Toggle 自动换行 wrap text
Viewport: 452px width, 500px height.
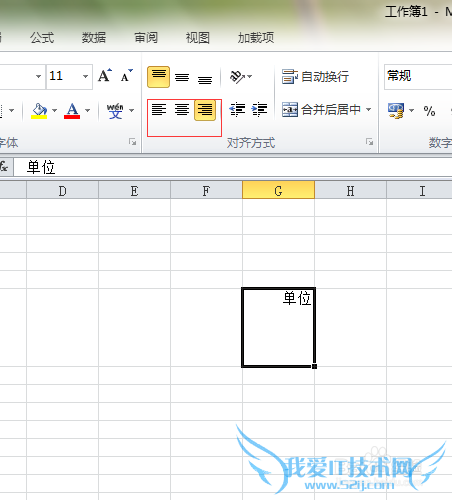[315, 77]
